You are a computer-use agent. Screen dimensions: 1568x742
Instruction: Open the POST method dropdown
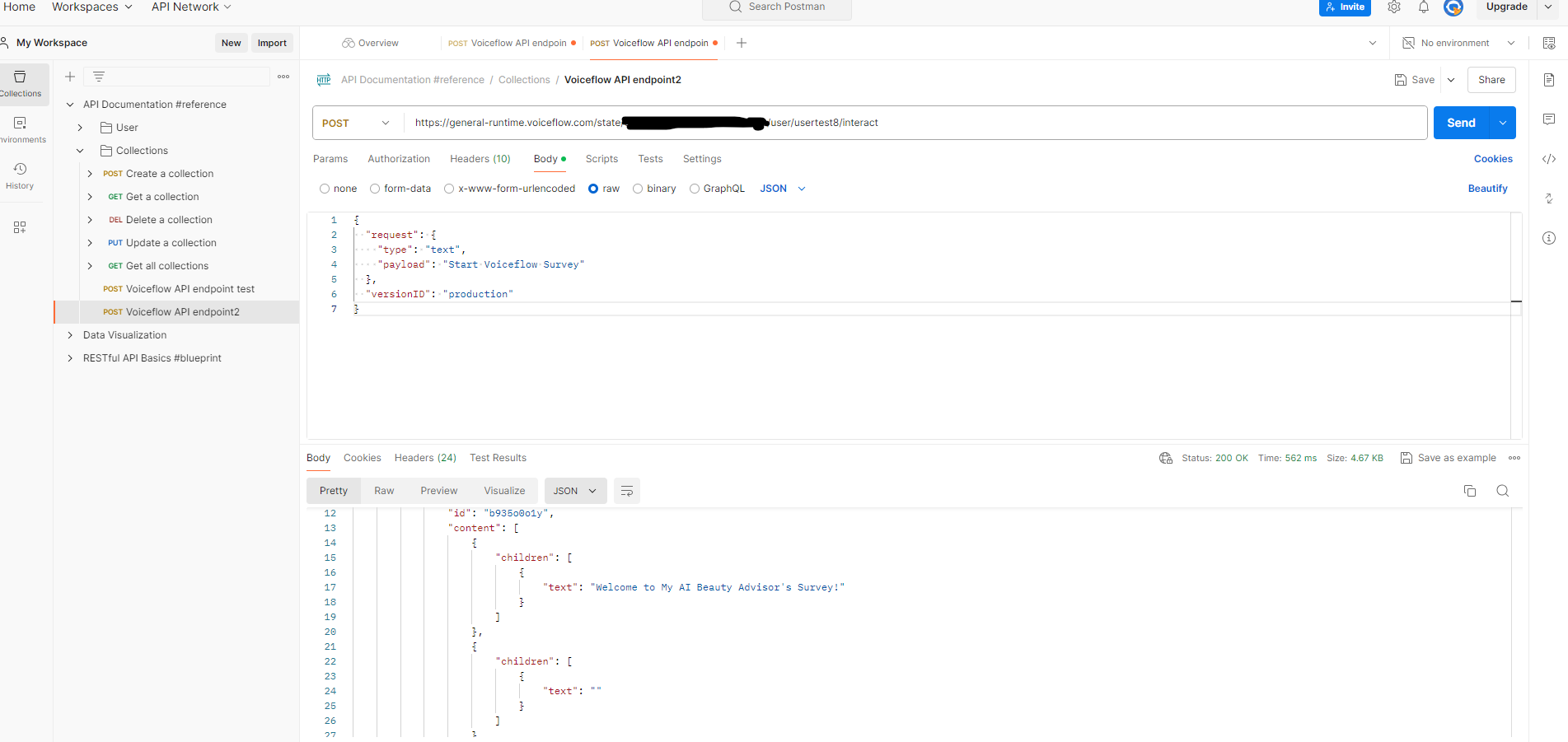point(357,123)
